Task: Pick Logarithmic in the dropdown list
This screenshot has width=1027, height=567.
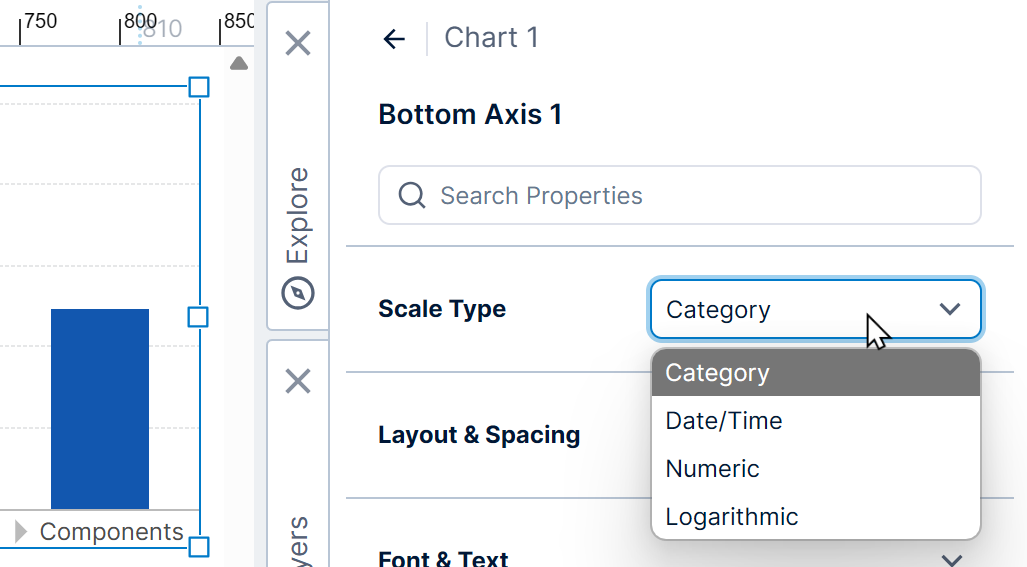Action: coord(732,517)
